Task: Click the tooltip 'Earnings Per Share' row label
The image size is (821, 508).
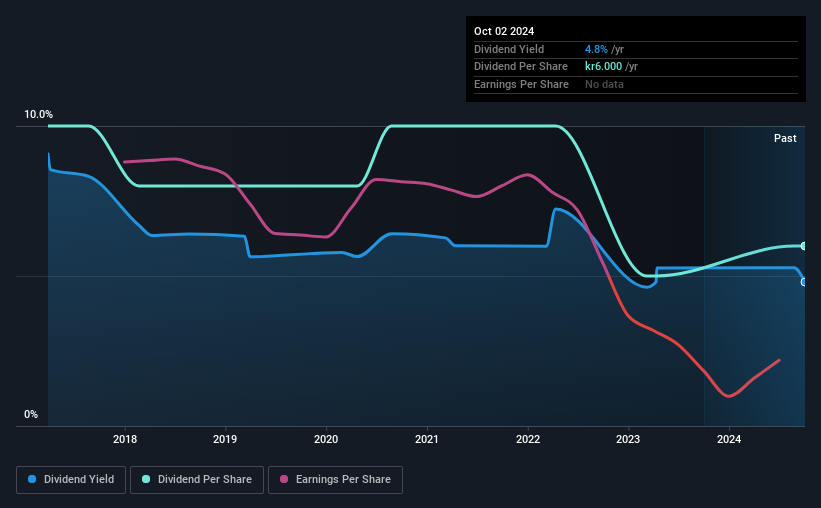Action: tap(521, 84)
